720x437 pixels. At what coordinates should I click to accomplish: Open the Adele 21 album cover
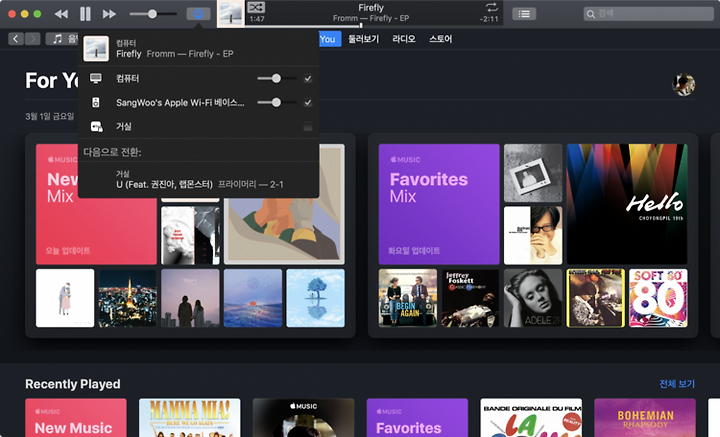(533, 298)
